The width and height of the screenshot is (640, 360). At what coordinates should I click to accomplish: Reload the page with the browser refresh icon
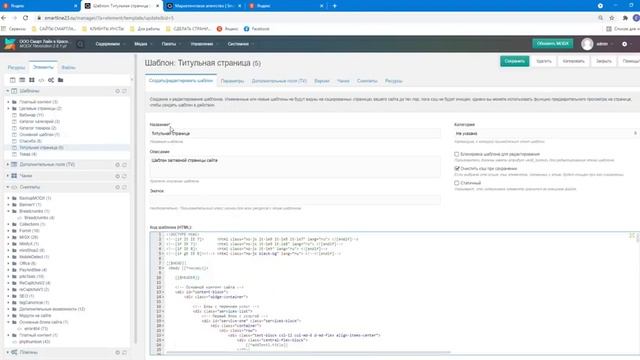(26, 18)
